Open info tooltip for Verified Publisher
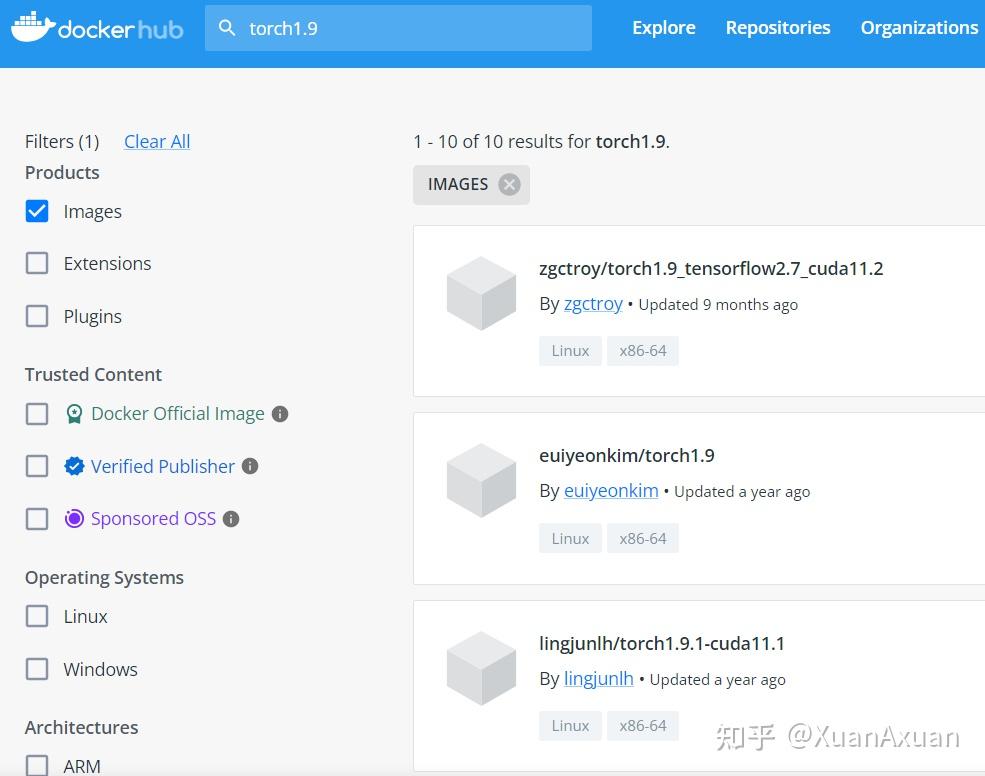985x776 pixels. tap(250, 466)
